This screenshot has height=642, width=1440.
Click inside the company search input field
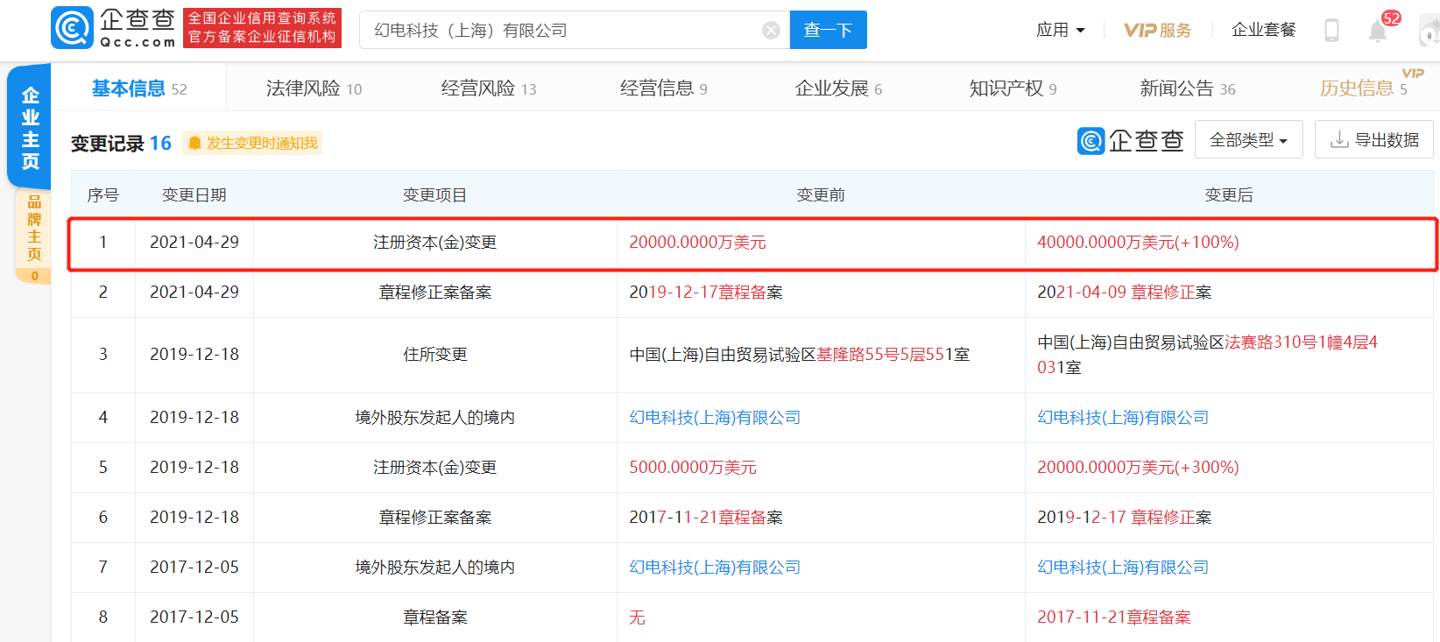click(550, 30)
